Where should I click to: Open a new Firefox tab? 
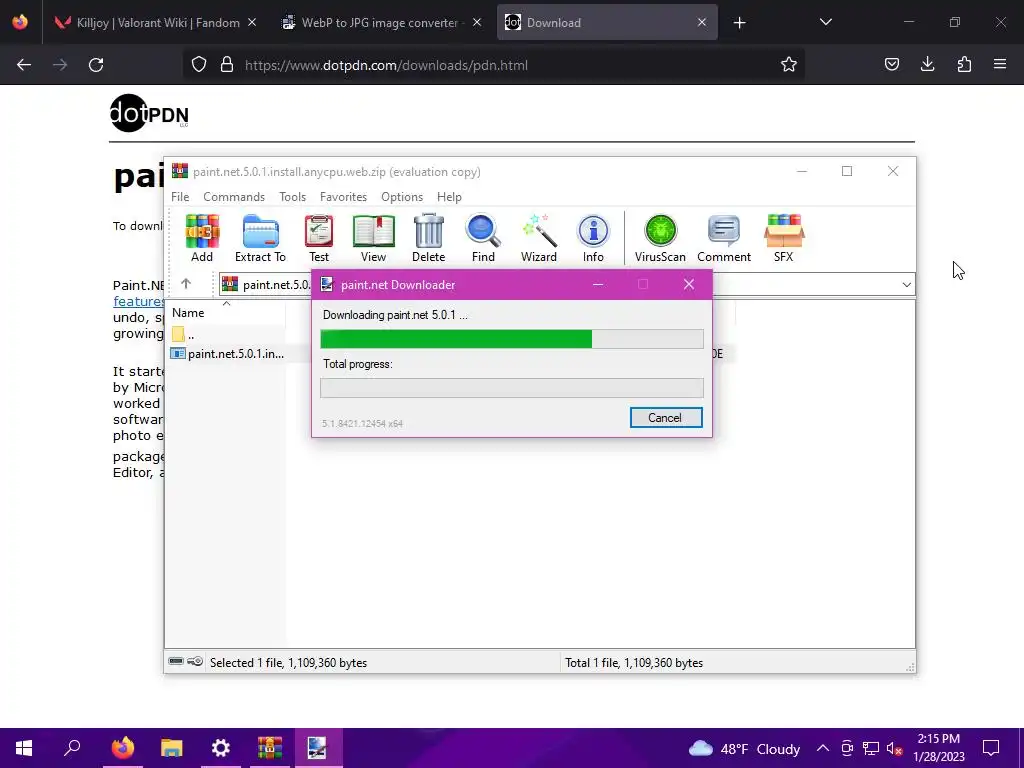pyautogui.click(x=739, y=23)
